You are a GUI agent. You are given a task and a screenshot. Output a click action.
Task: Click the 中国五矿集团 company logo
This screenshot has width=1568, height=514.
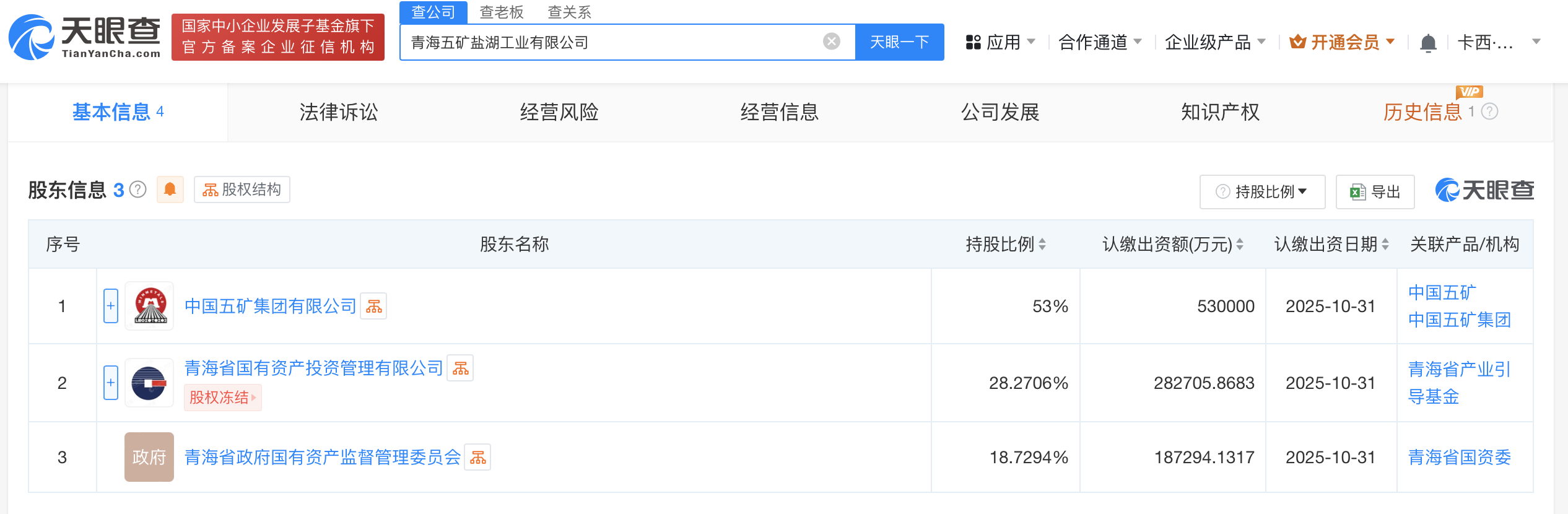[149, 306]
